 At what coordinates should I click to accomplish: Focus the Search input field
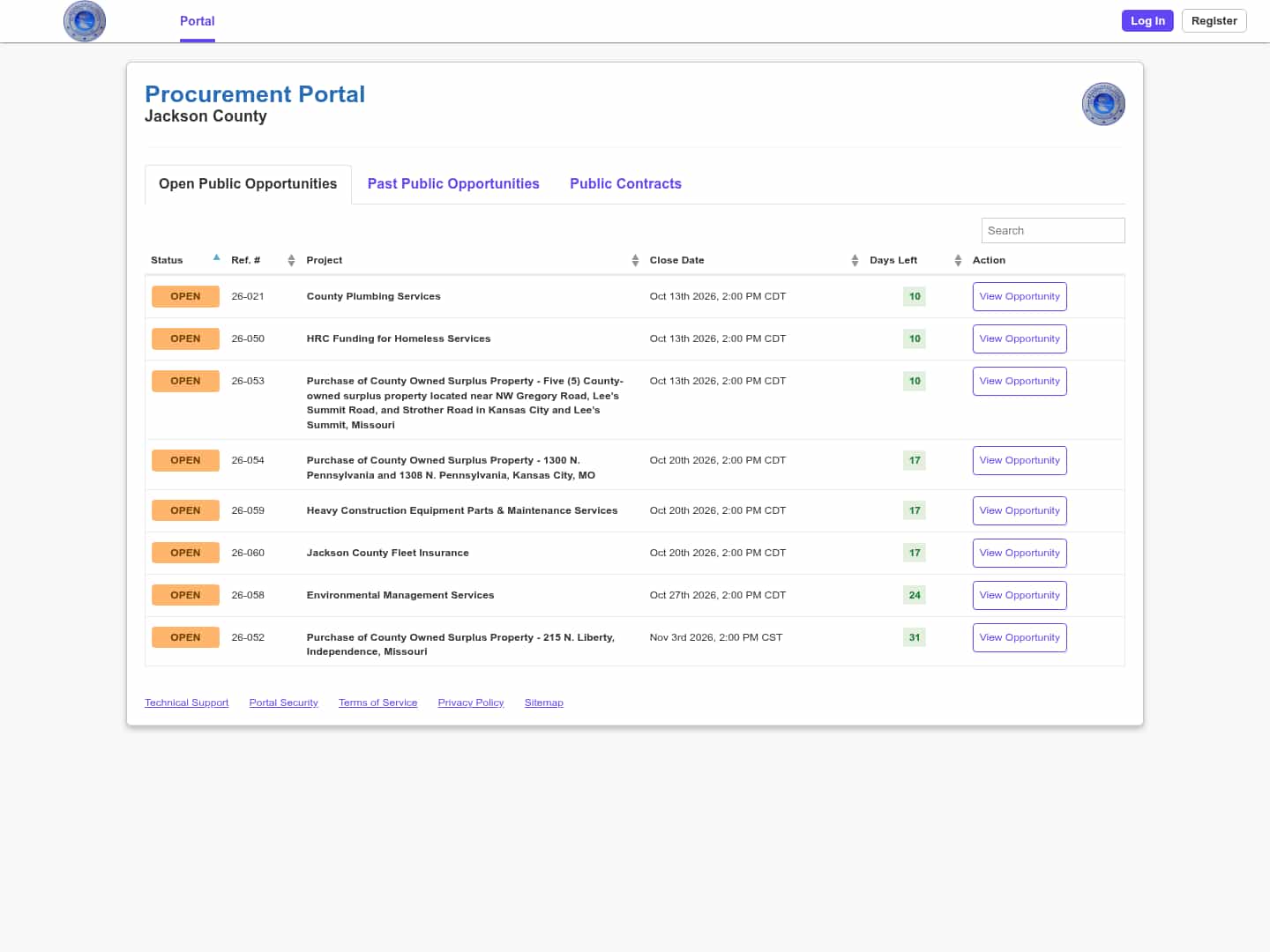(1053, 231)
